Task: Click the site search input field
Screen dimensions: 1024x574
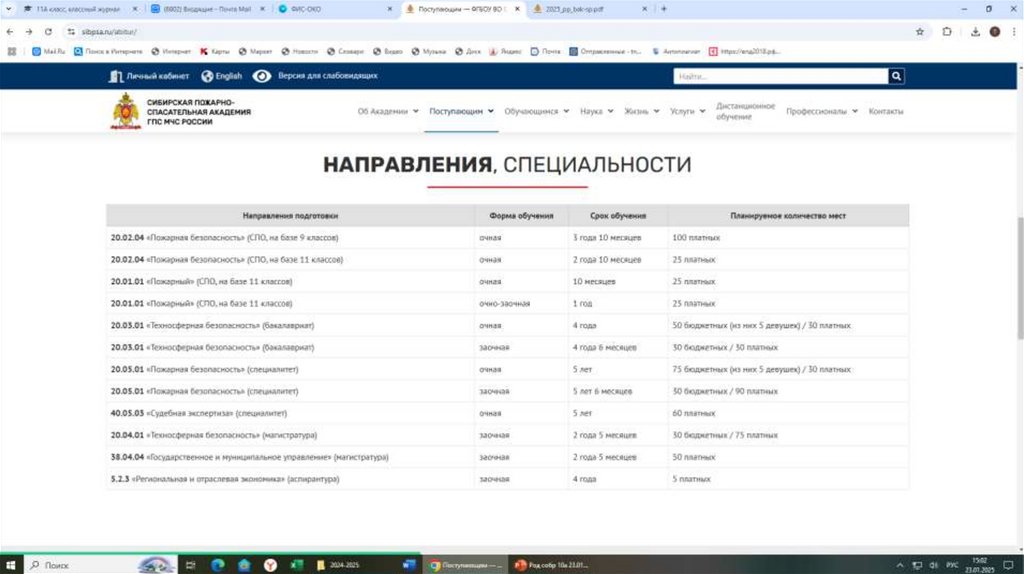Action: pos(780,76)
